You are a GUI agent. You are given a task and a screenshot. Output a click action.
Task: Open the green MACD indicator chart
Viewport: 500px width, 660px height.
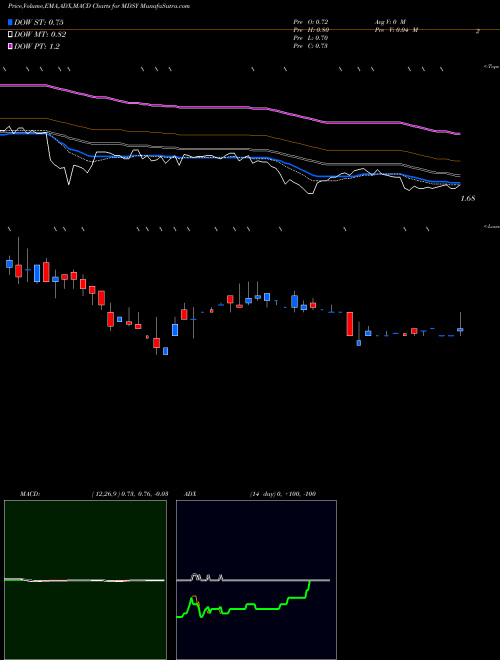tap(85, 580)
